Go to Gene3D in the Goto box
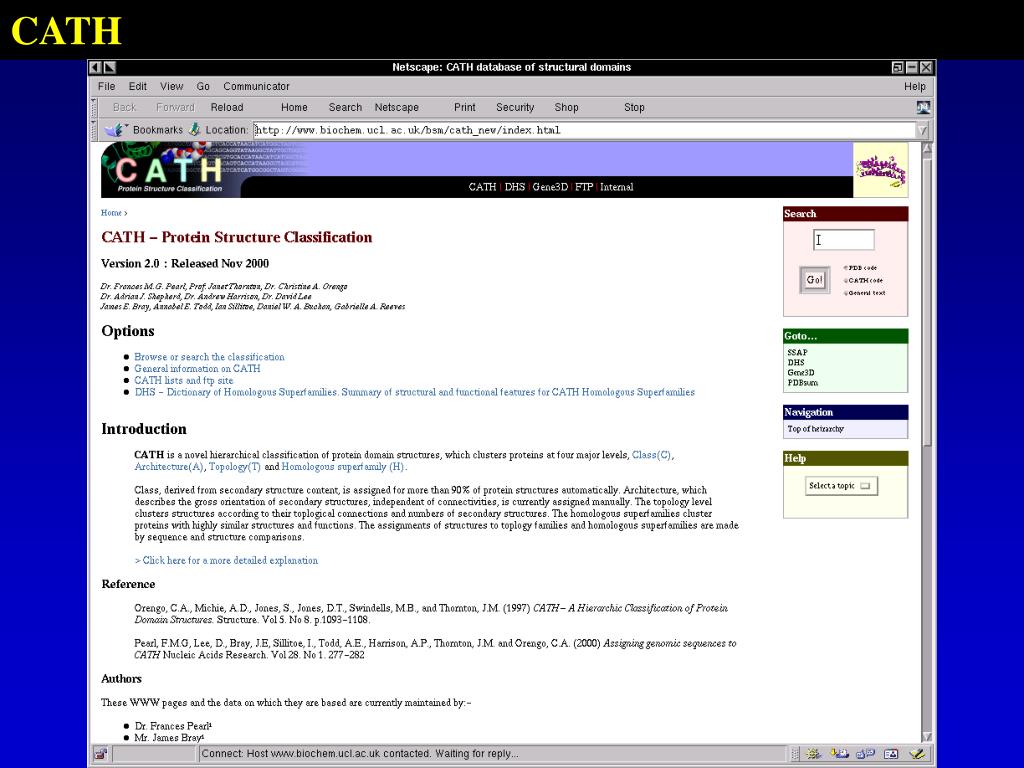Viewport: 1024px width, 768px height. click(801, 373)
